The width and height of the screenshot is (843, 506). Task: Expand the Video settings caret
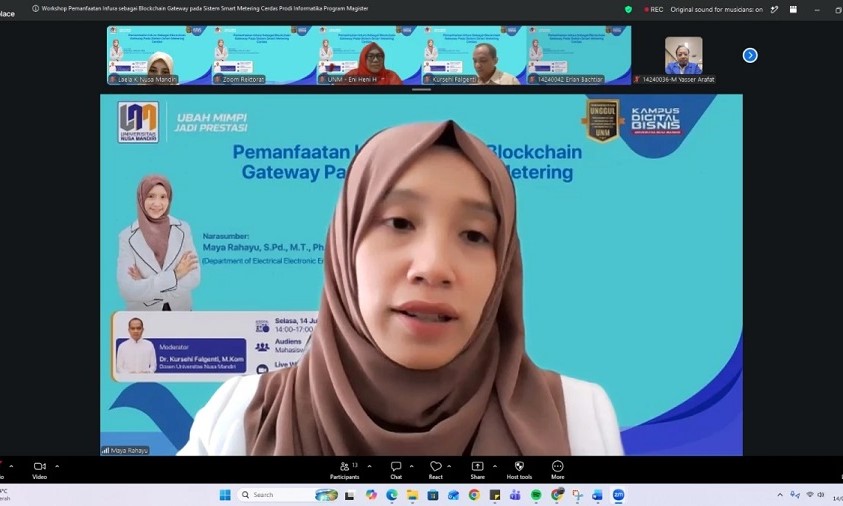[57, 466]
